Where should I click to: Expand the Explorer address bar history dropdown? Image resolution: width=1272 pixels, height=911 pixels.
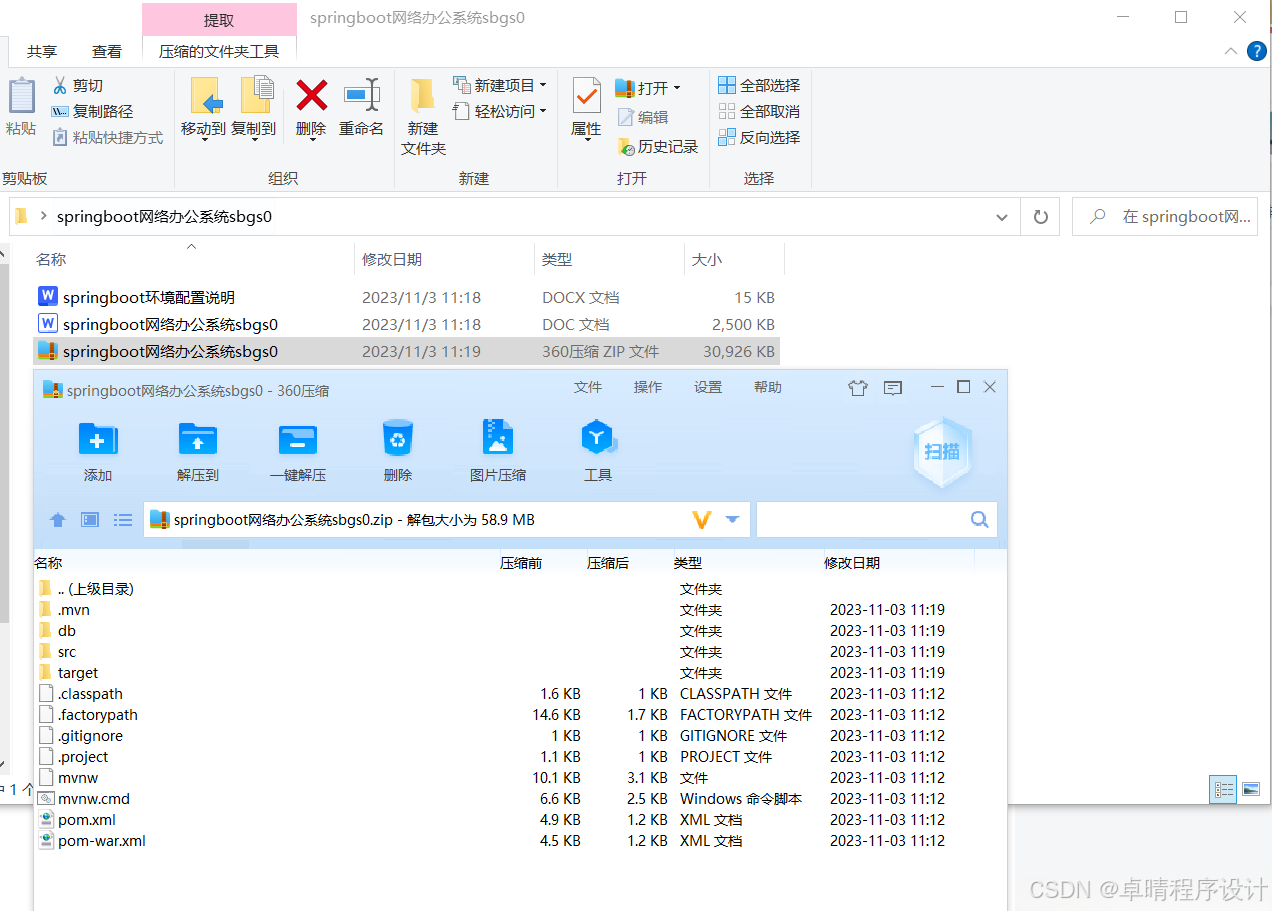(x=1002, y=217)
